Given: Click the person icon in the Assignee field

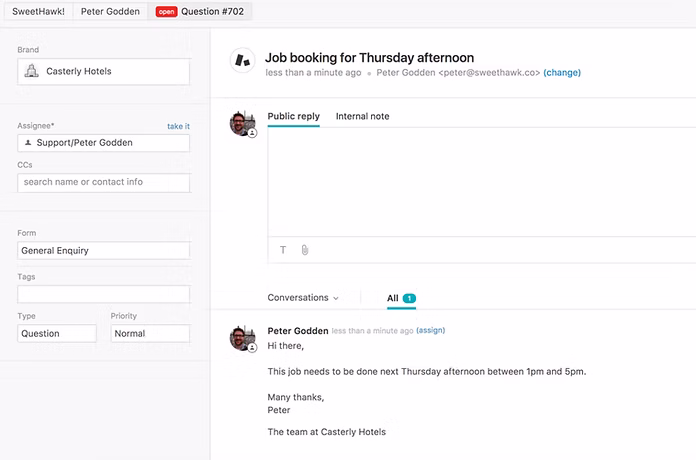Looking at the screenshot, I should pos(28,143).
